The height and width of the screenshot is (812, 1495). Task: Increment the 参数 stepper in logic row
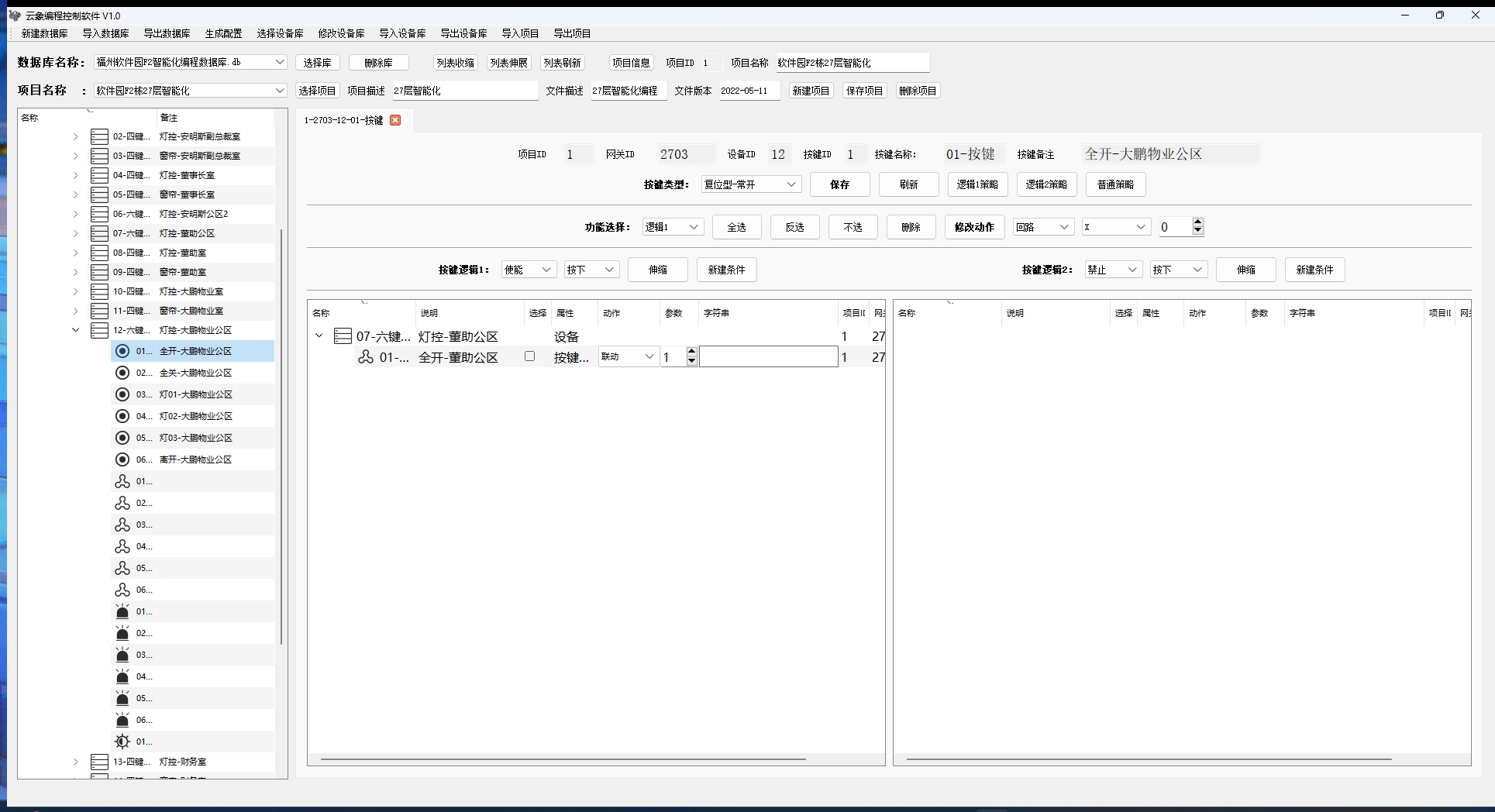(x=692, y=353)
